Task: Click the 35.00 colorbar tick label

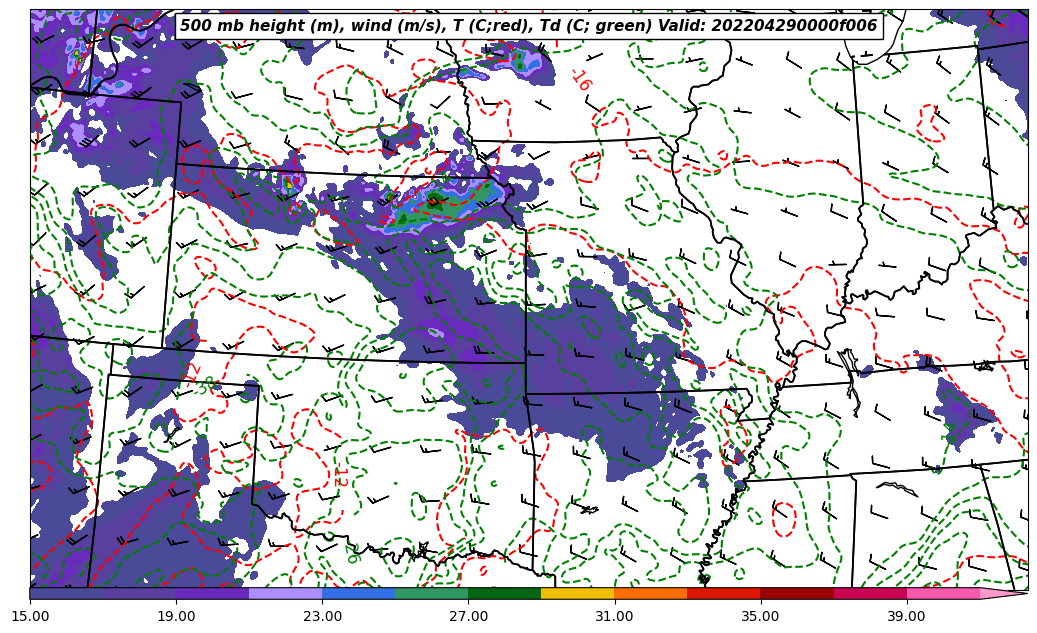Action: (760, 616)
